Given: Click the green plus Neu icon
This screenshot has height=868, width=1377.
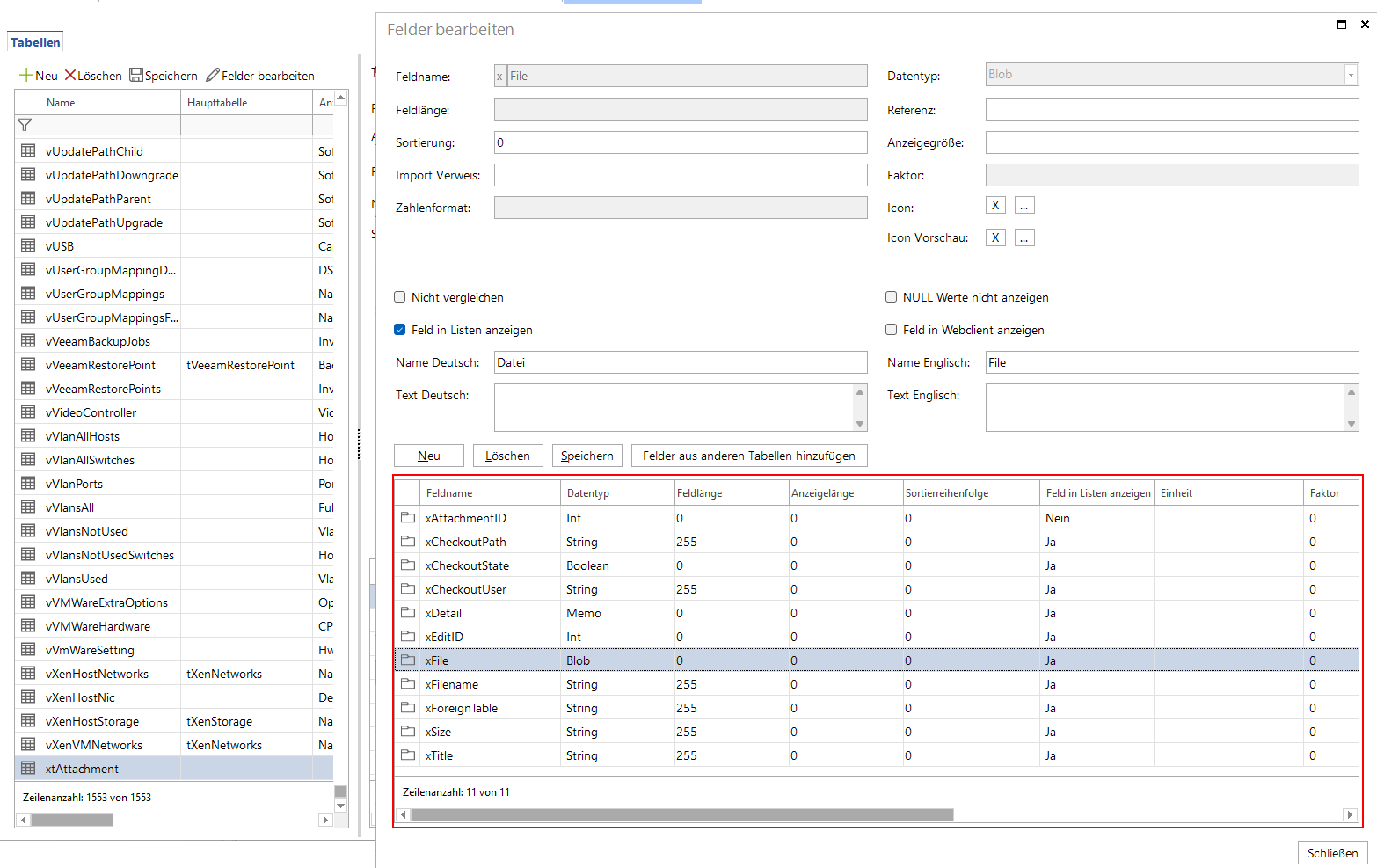Looking at the screenshot, I should [26, 76].
